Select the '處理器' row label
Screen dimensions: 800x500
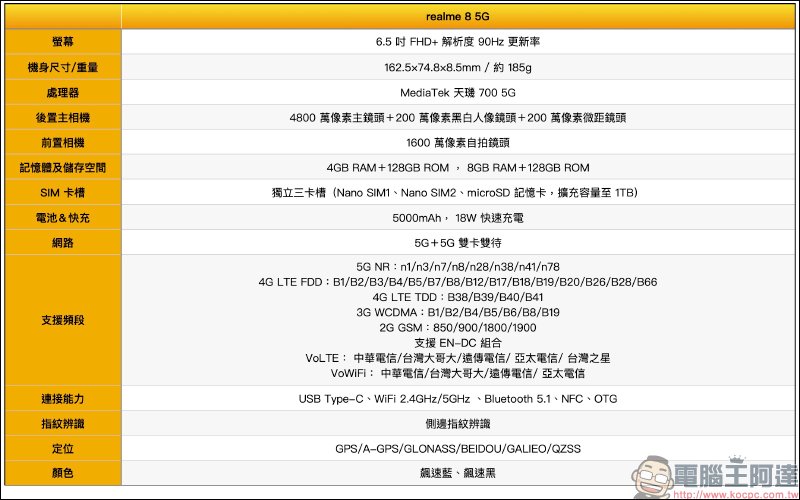coord(63,92)
